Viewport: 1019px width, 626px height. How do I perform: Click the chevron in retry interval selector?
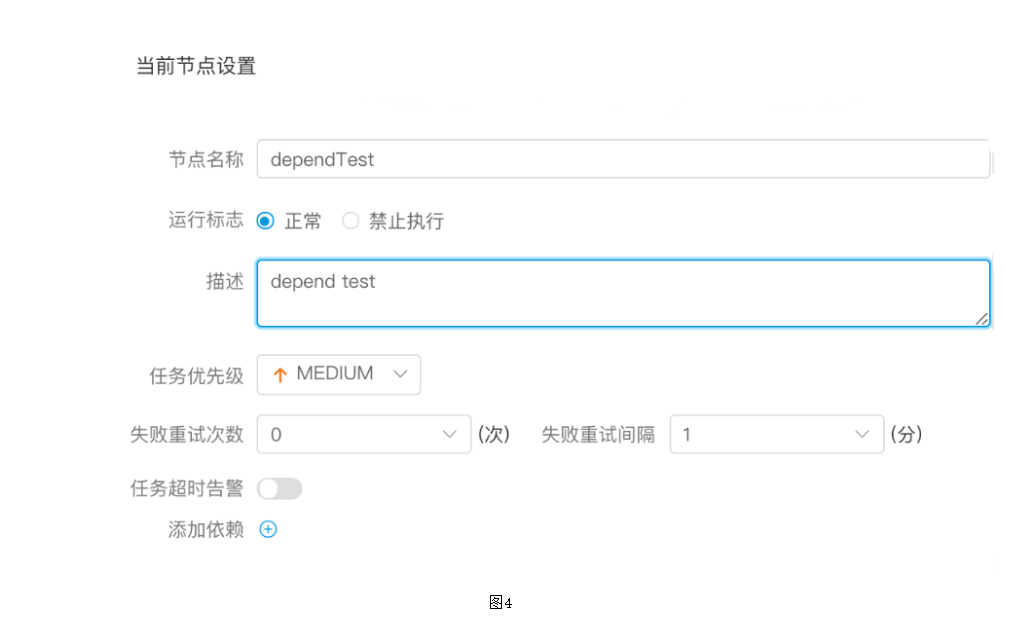(x=862, y=434)
